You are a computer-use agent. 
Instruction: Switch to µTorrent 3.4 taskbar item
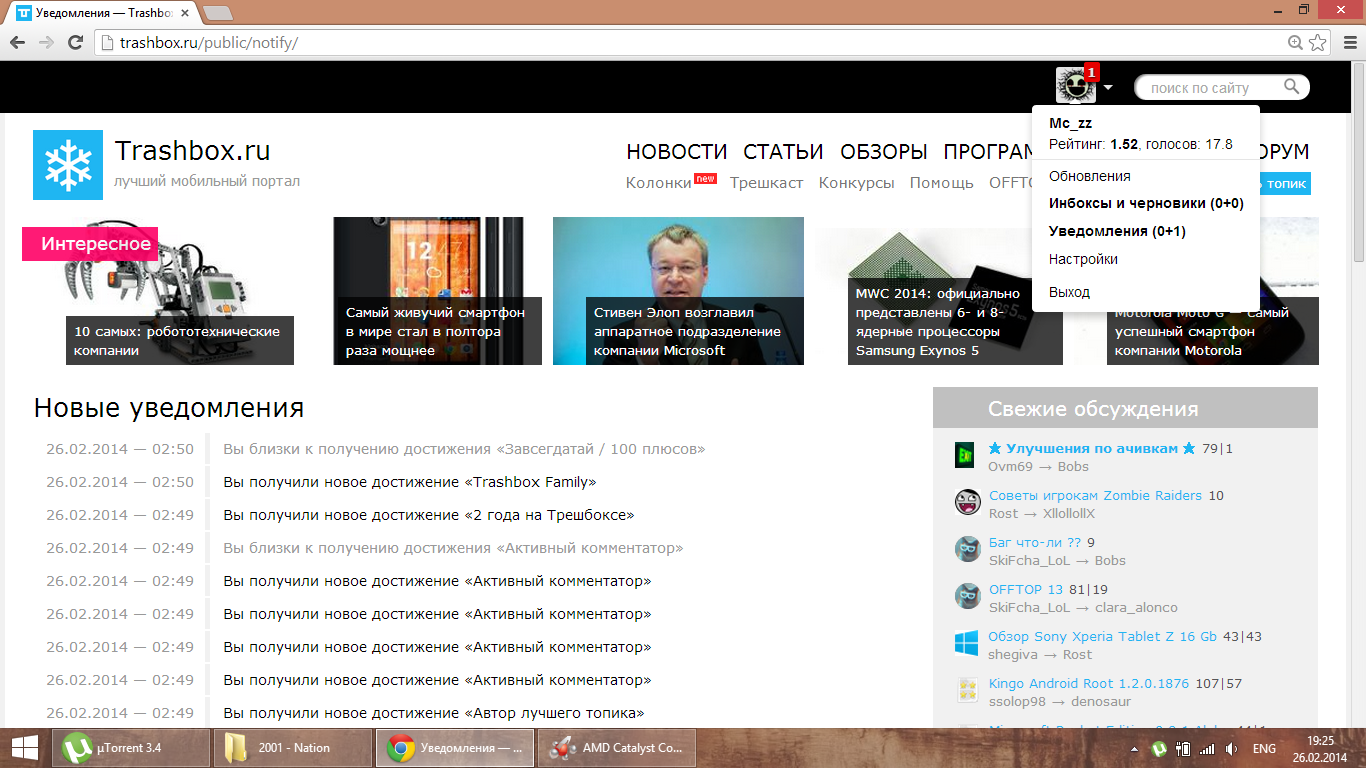tap(131, 747)
